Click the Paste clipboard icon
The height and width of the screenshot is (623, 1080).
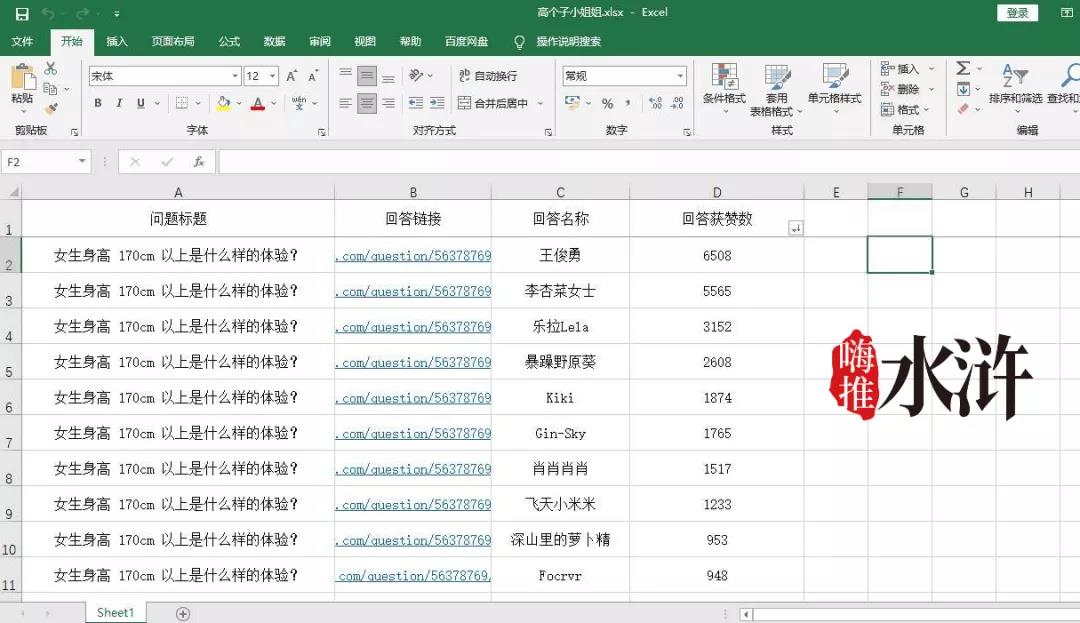click(x=23, y=77)
